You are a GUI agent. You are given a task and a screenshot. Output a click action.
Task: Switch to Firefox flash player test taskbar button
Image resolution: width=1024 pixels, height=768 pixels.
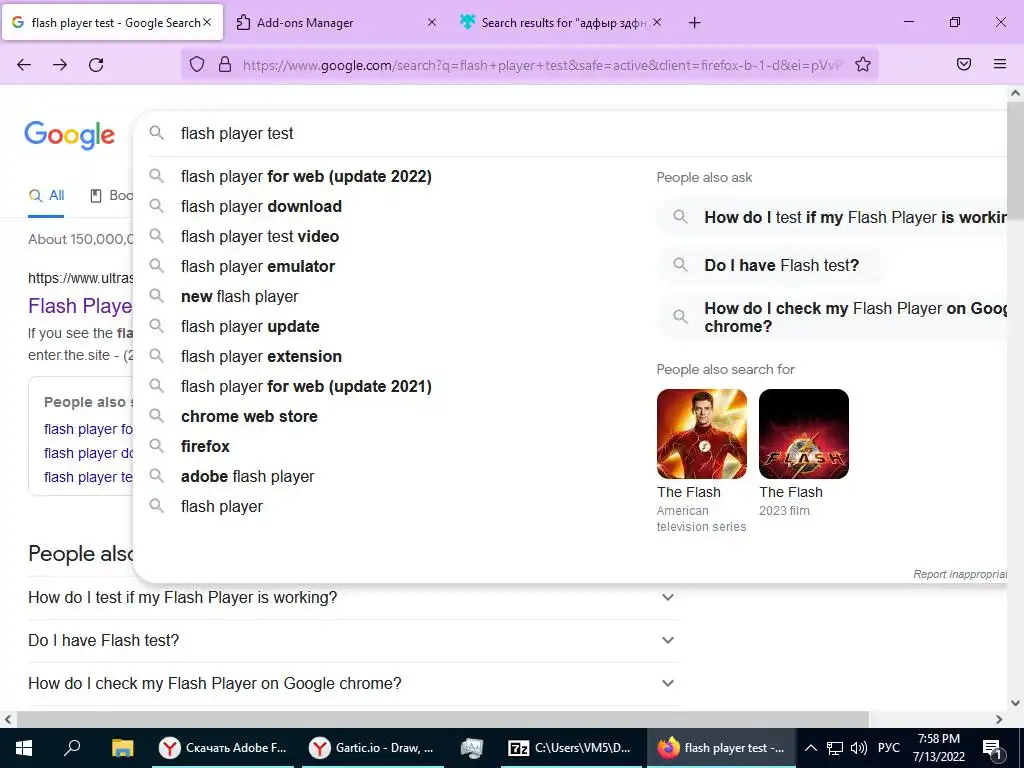(x=722, y=748)
